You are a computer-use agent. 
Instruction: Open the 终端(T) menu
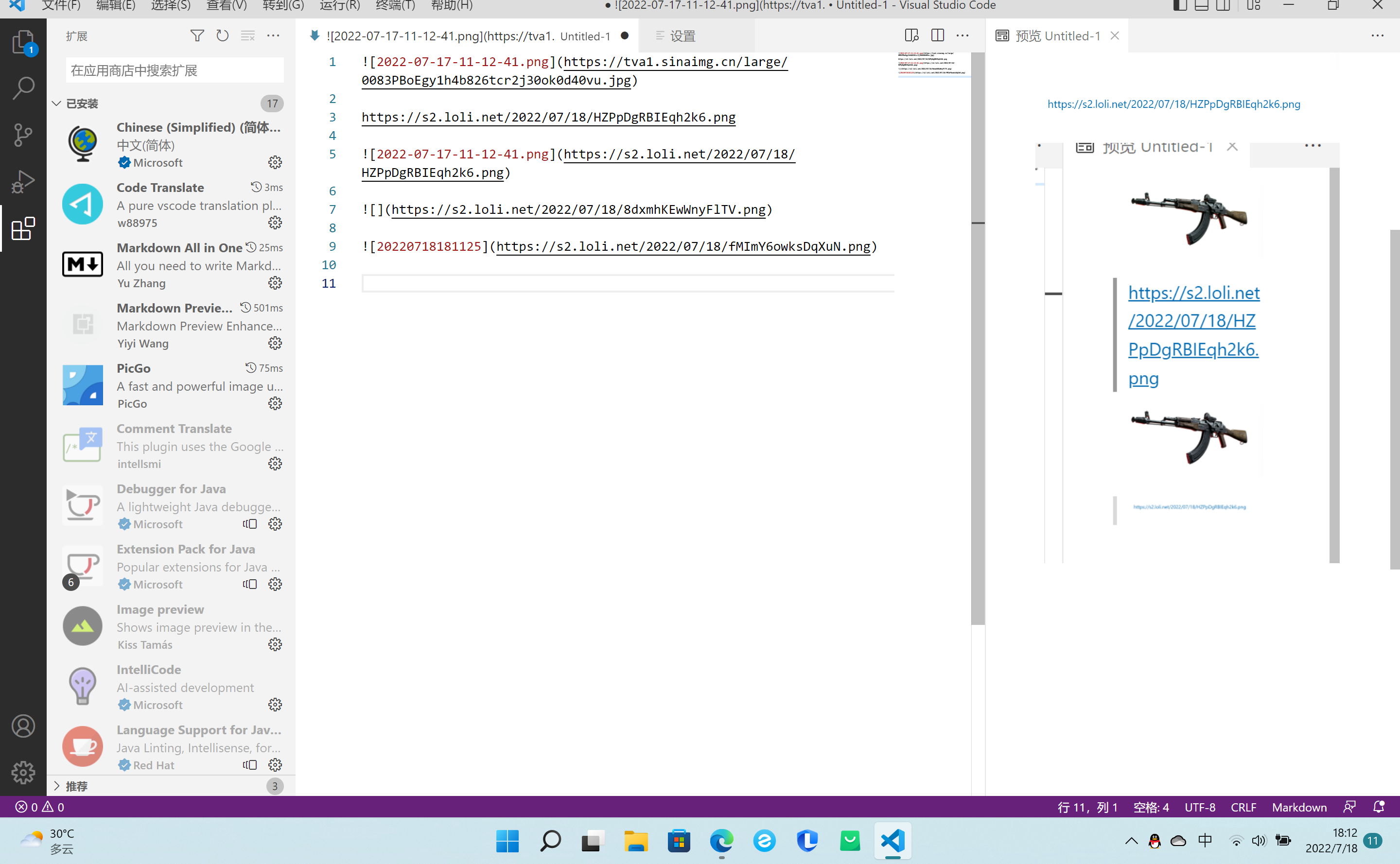tap(395, 6)
